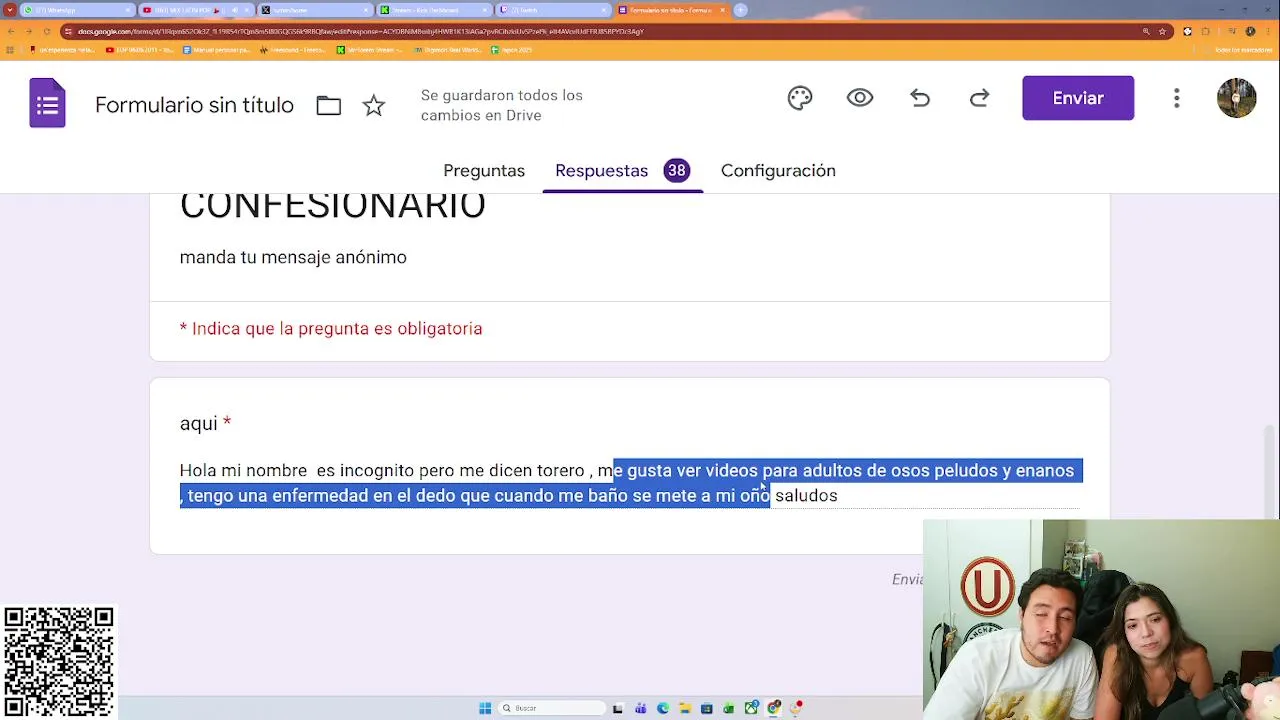
Task: Click the QR code image
Action: [x=59, y=662]
